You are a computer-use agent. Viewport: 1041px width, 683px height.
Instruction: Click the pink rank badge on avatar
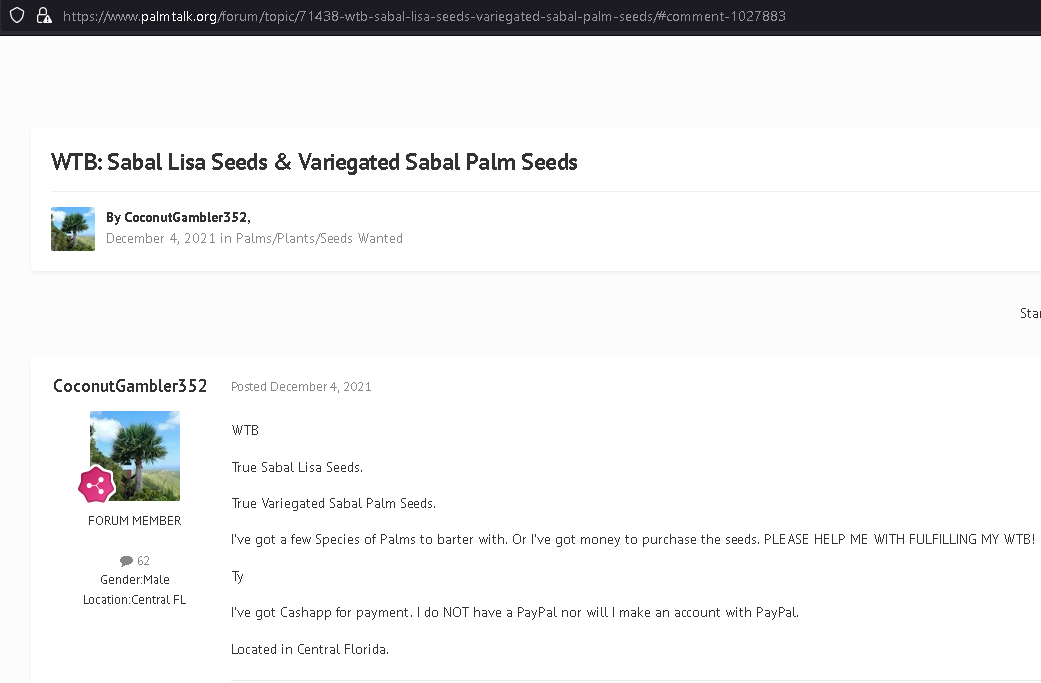(97, 485)
